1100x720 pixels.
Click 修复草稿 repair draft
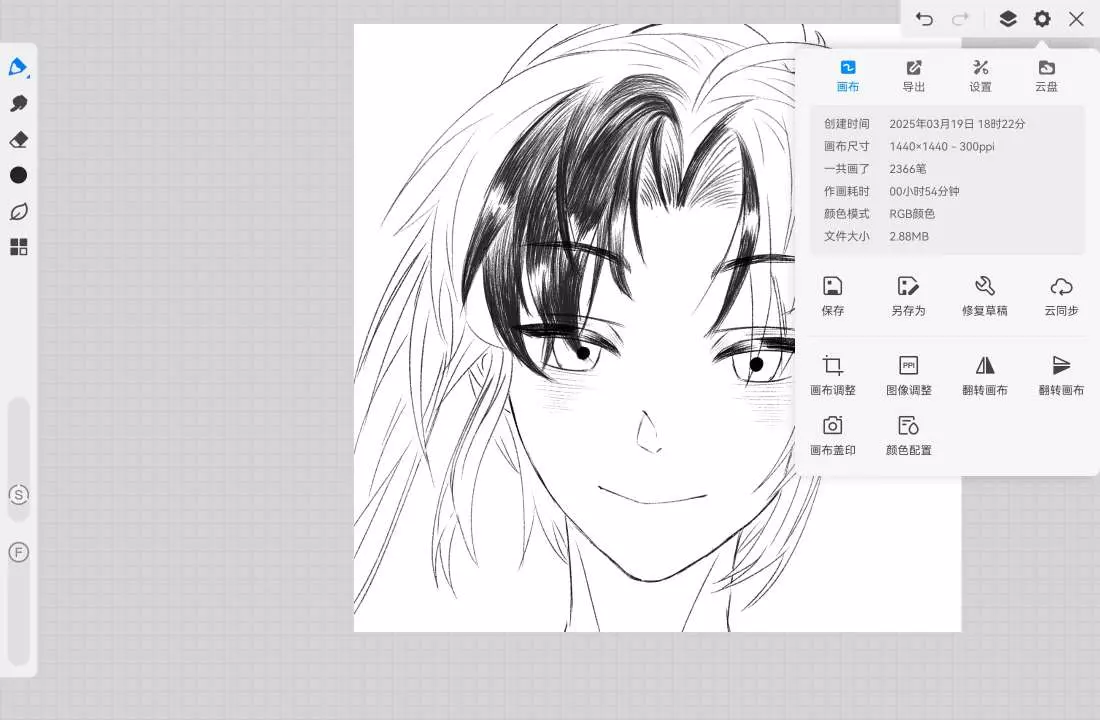pyautogui.click(x=984, y=296)
